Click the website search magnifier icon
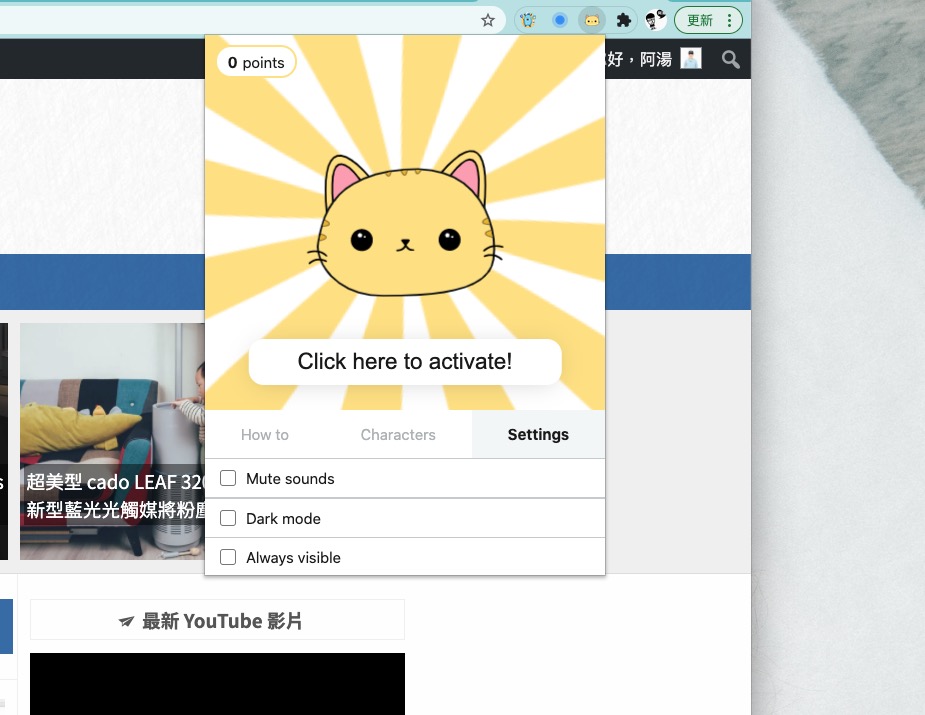 [x=731, y=60]
